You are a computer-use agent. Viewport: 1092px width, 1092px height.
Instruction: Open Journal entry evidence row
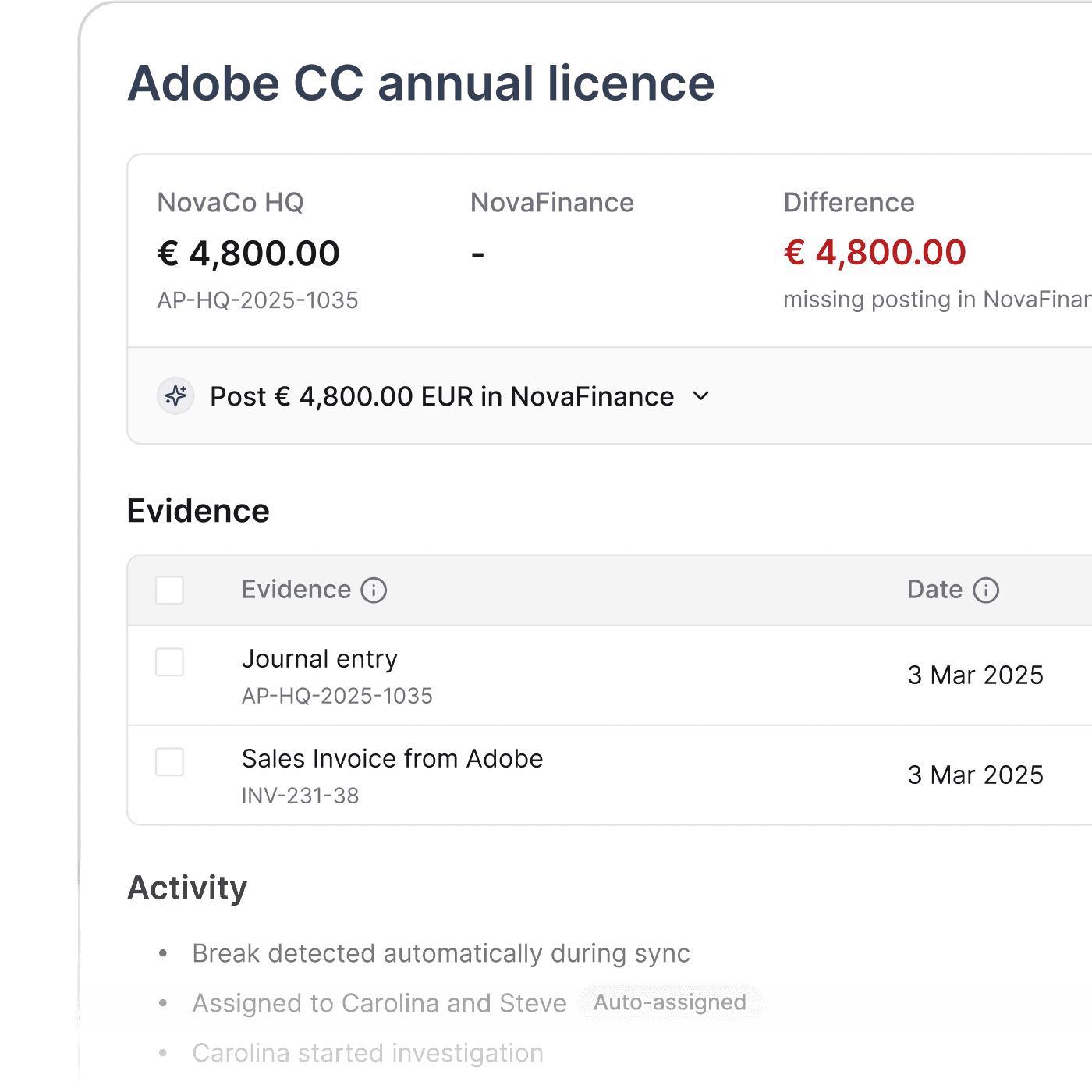(x=320, y=660)
